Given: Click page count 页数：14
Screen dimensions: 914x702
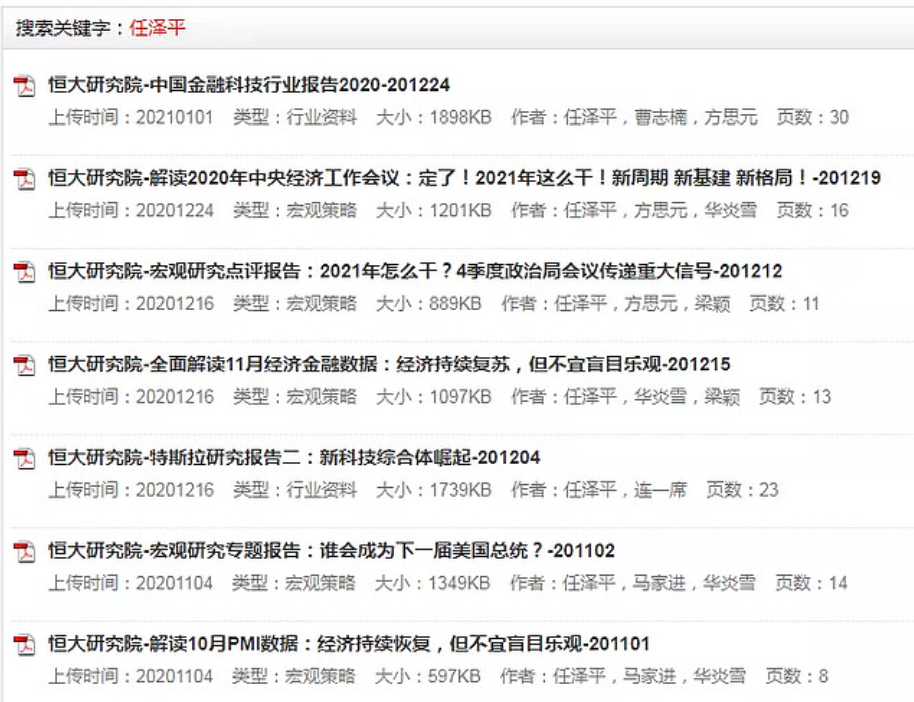Looking at the screenshot, I should pos(811,583).
